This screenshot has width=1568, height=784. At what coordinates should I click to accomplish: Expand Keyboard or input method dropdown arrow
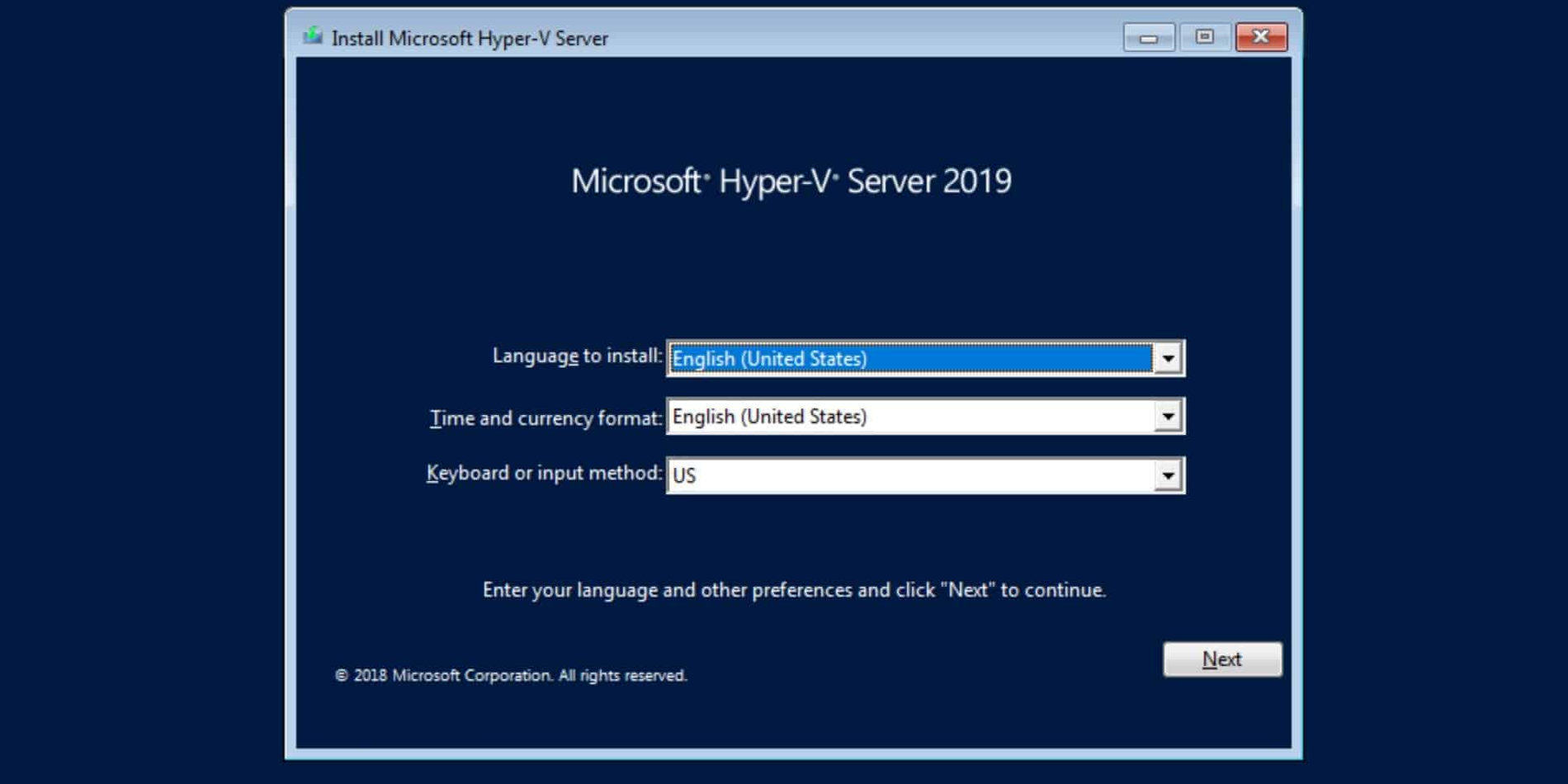tap(1168, 475)
